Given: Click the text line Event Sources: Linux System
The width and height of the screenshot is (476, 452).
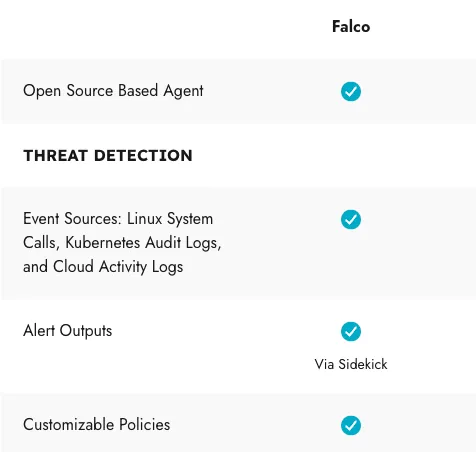Looking at the screenshot, I should pyautogui.click(x=118, y=219).
